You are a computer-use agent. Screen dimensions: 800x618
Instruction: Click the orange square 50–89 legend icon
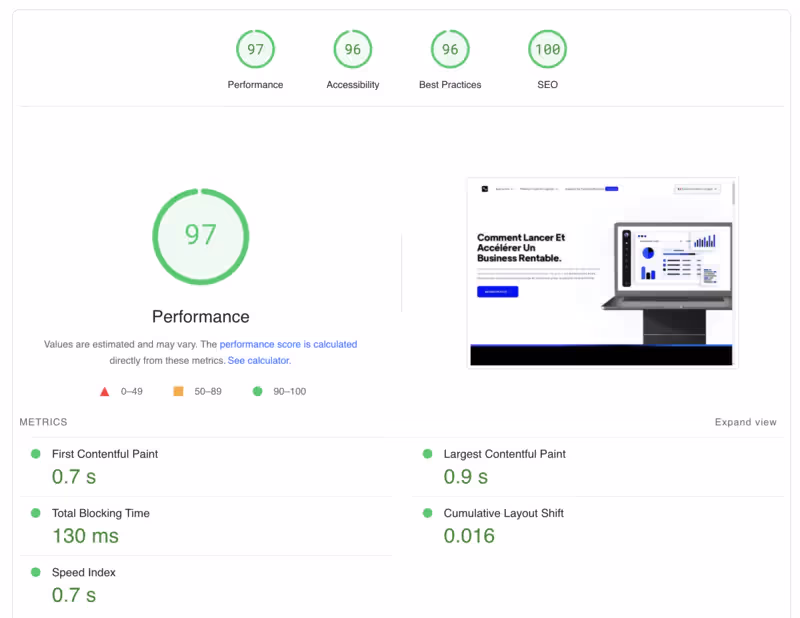click(x=178, y=391)
